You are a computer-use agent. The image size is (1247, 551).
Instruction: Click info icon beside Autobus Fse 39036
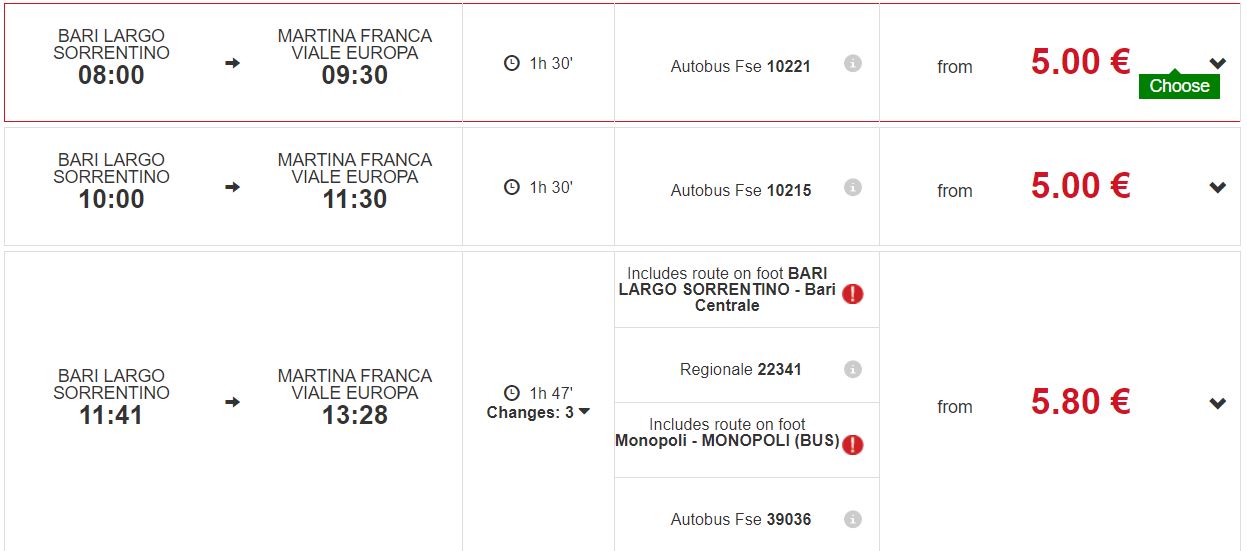point(852,519)
